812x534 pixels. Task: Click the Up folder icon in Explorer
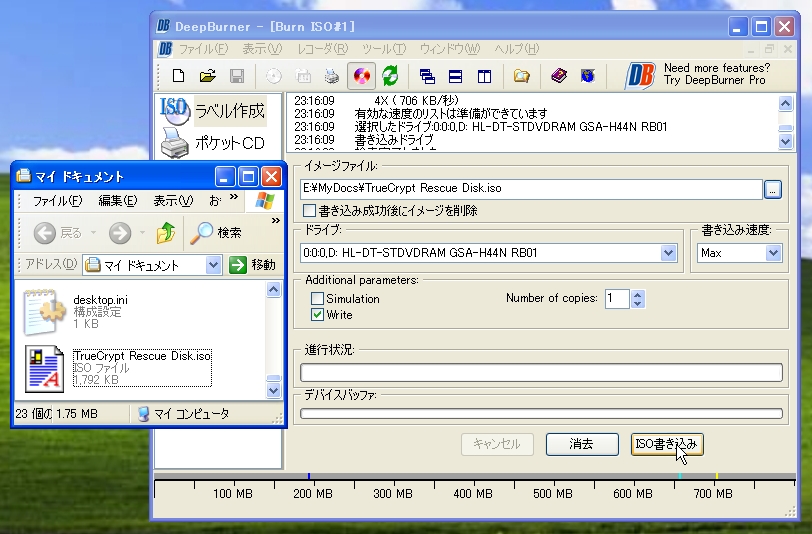[x=166, y=233]
